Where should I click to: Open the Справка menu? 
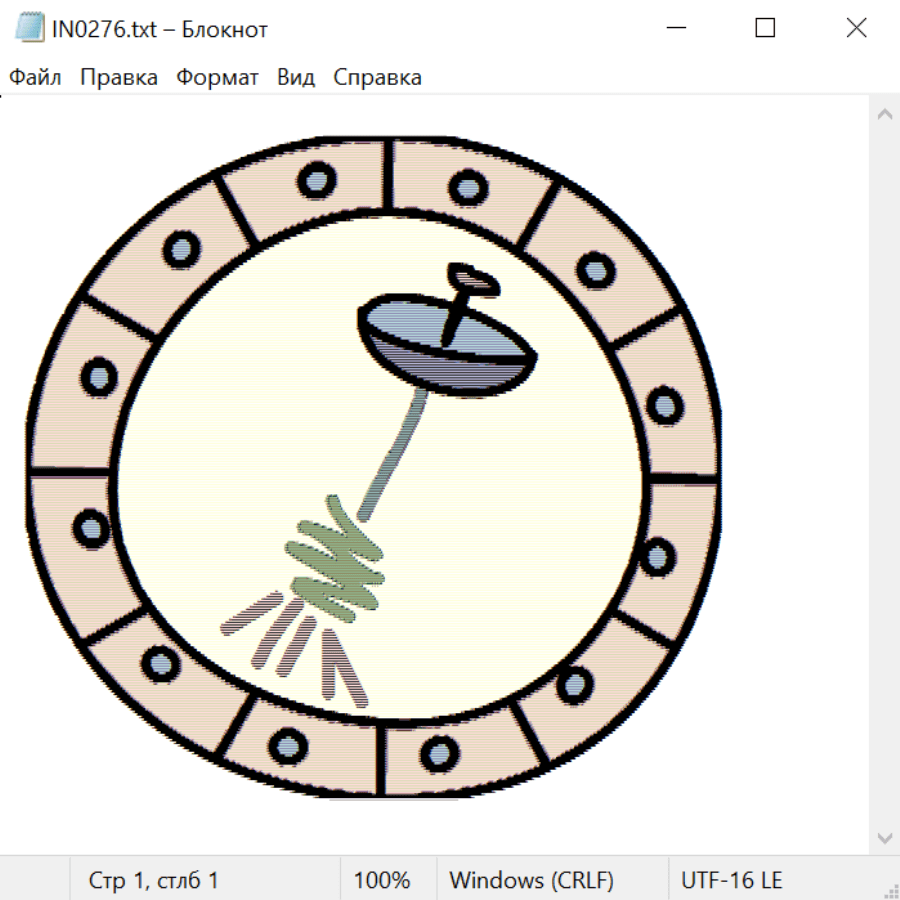click(377, 78)
